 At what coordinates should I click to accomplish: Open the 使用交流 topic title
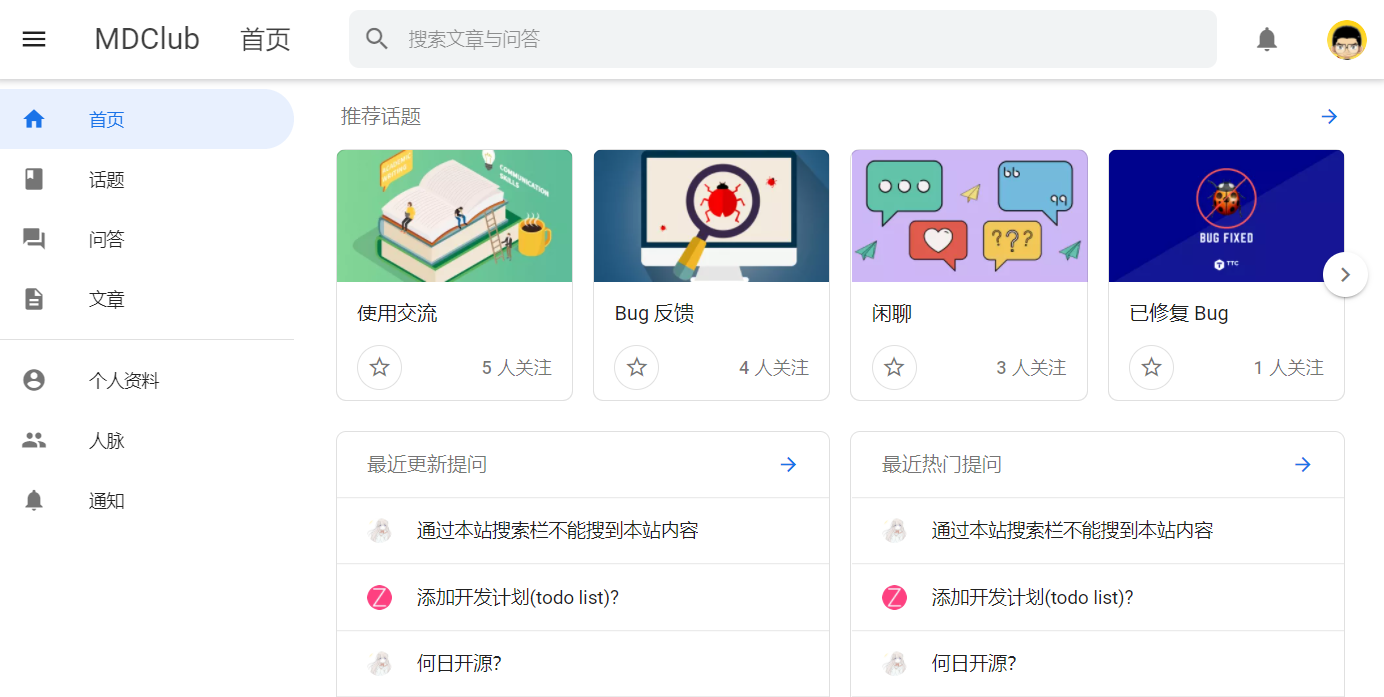click(397, 313)
